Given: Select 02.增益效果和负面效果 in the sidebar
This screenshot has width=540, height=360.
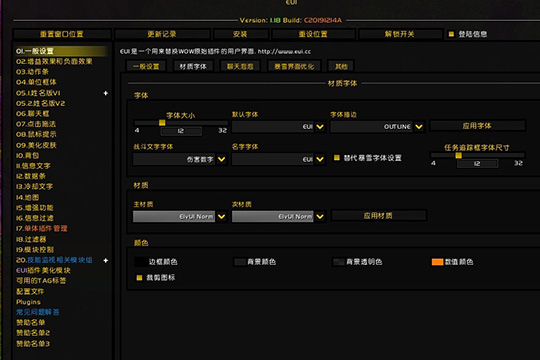Looking at the screenshot, I should [x=54, y=61].
